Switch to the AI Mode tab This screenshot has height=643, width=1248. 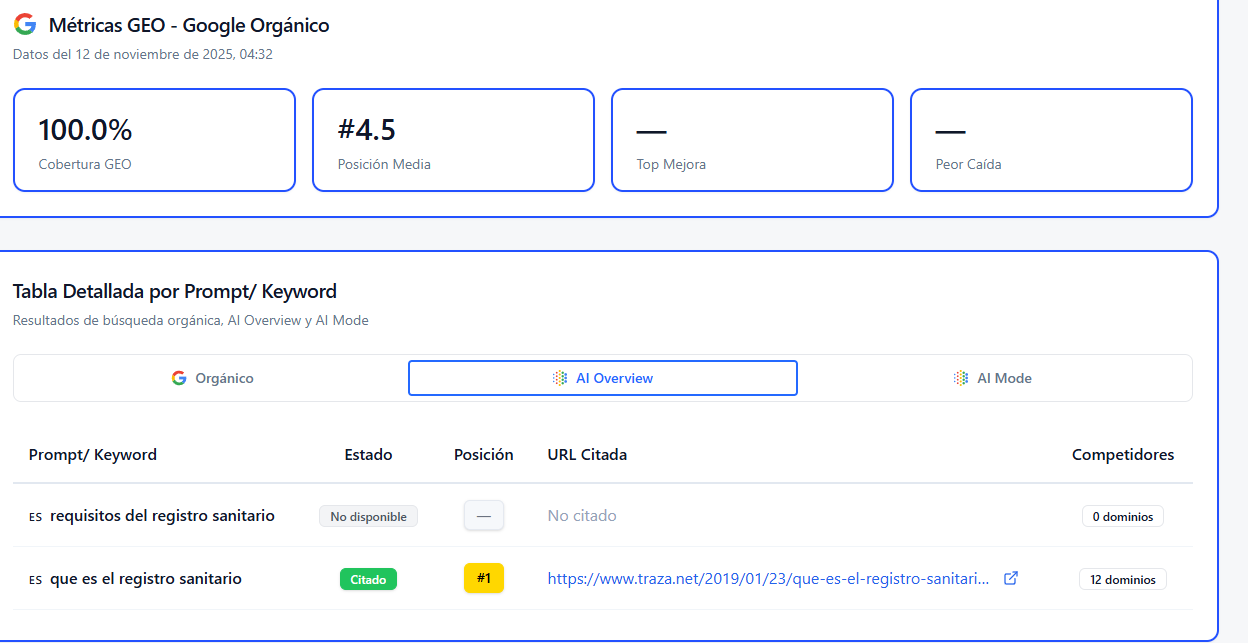994,378
